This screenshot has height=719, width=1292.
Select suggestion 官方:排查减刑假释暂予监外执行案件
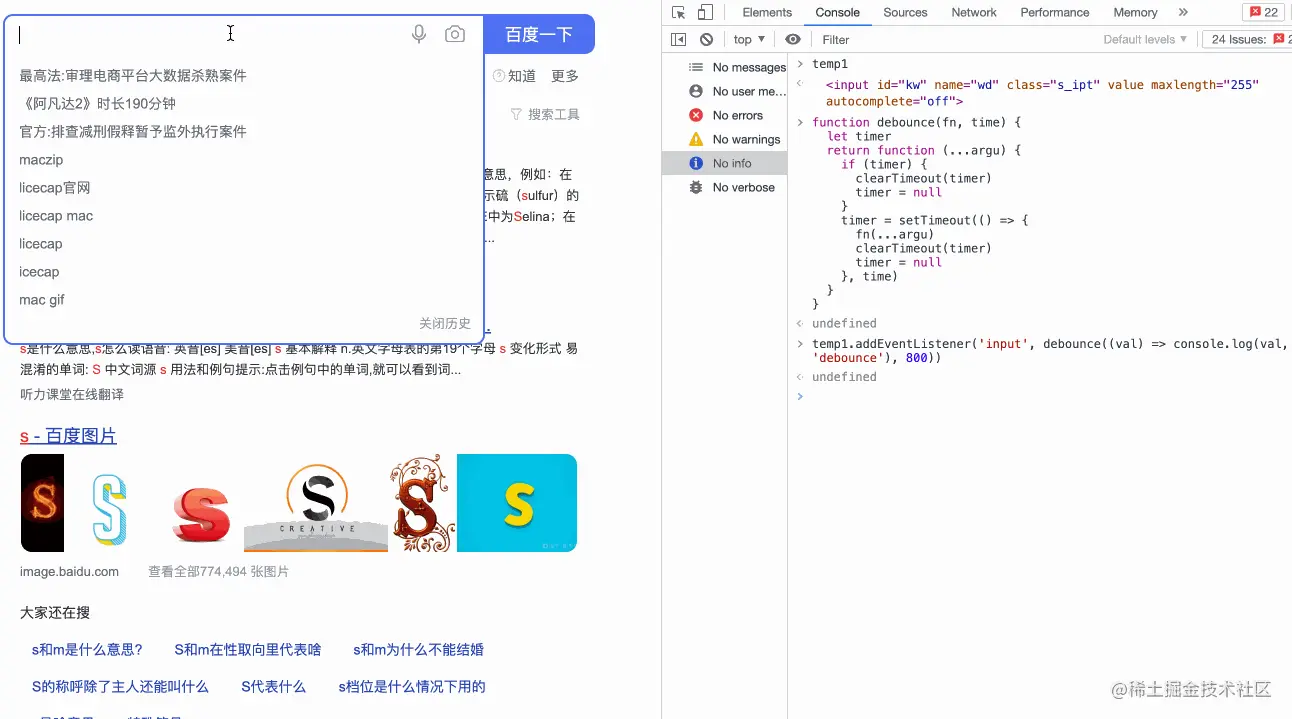(x=133, y=132)
